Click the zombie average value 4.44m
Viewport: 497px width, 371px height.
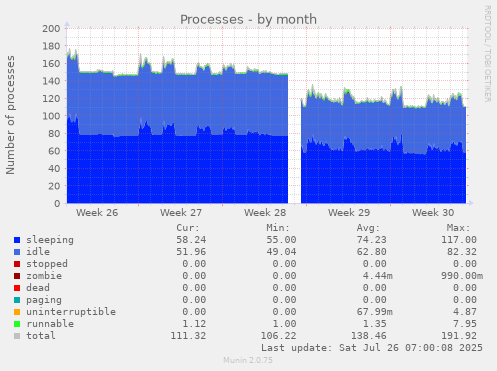[377, 276]
